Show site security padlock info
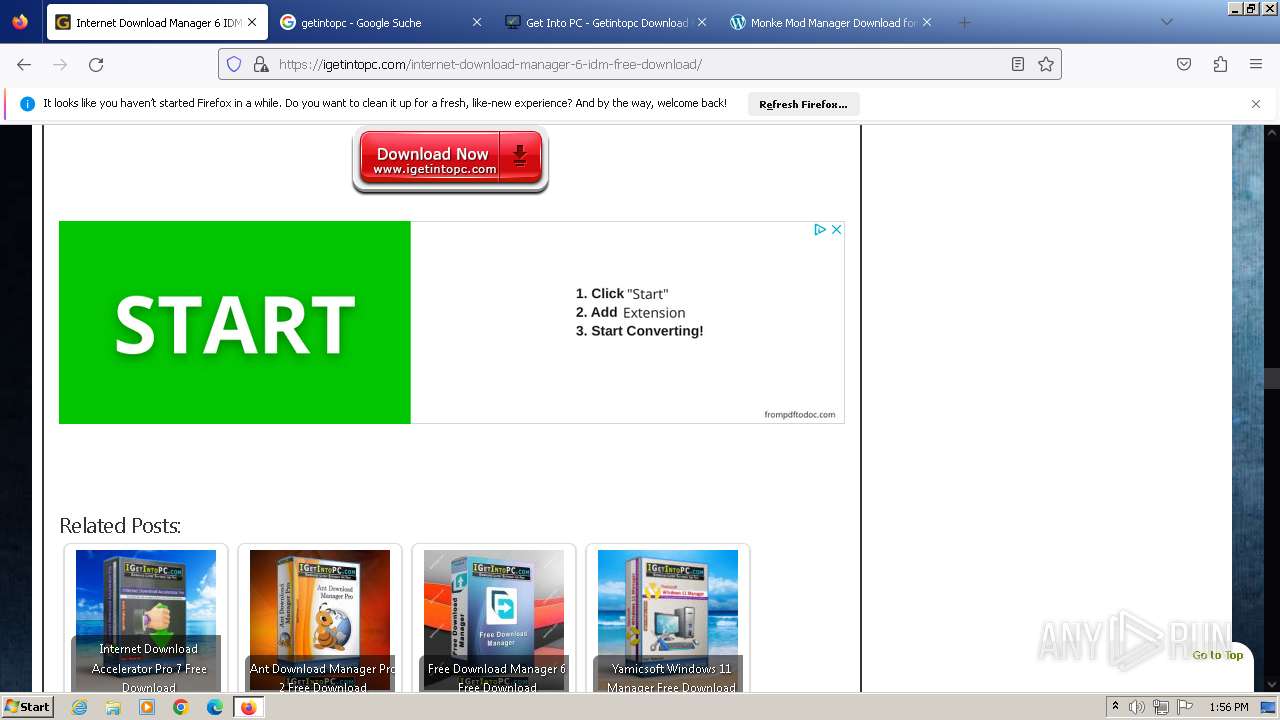This screenshot has width=1280, height=720. click(261, 64)
